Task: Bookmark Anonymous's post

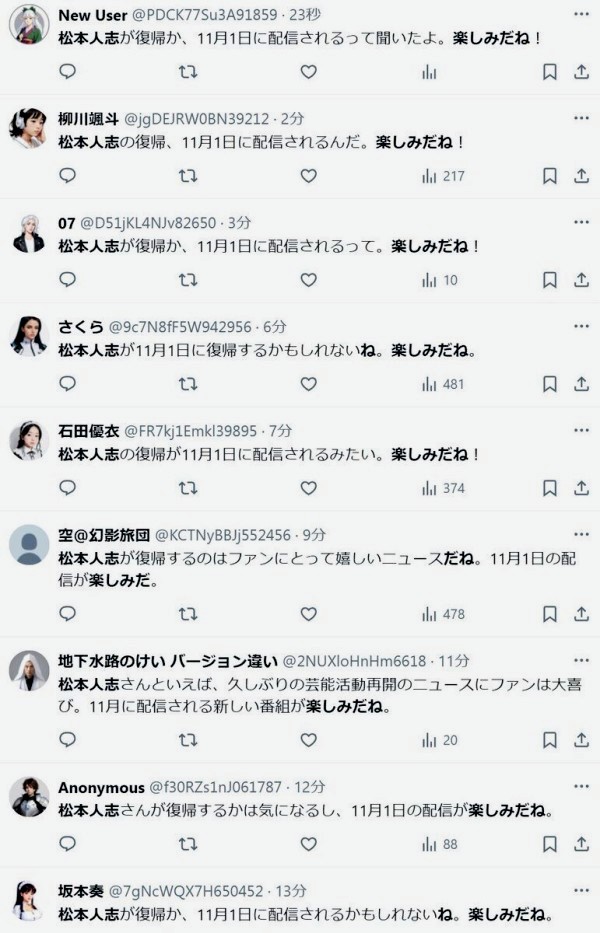Action: coord(549,844)
